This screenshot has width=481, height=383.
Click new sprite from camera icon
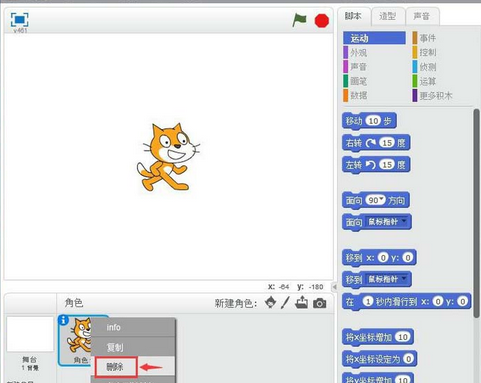[320, 303]
